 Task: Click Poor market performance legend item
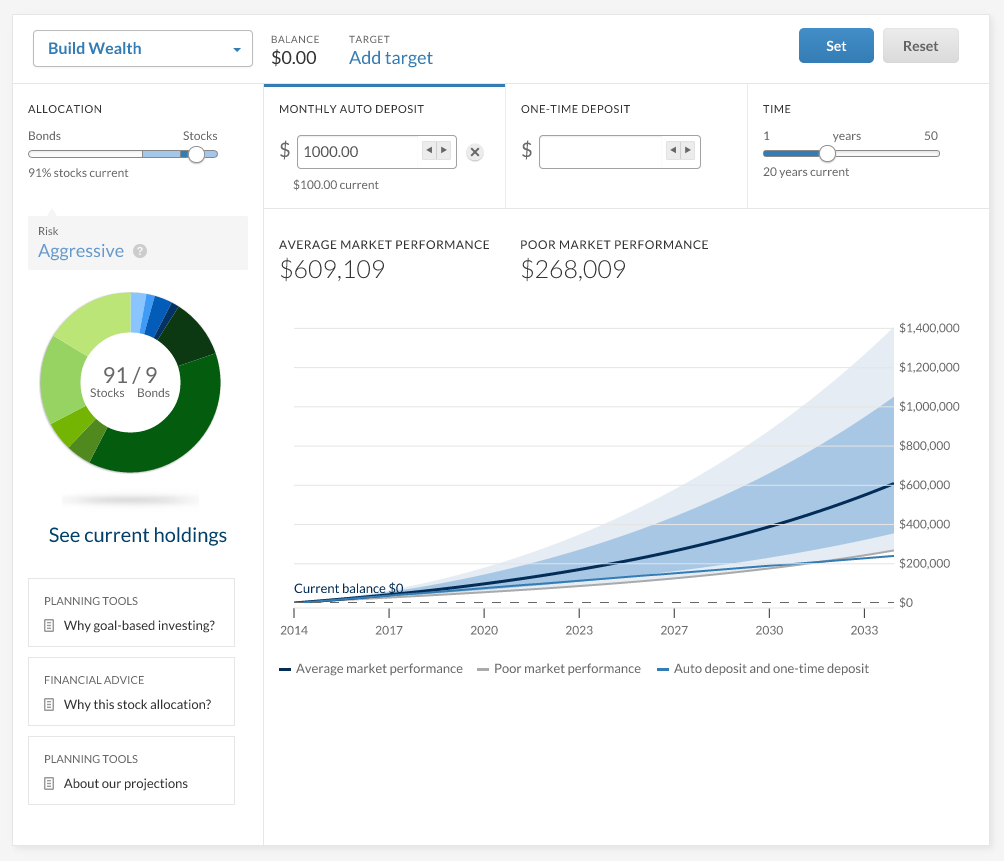(x=559, y=669)
